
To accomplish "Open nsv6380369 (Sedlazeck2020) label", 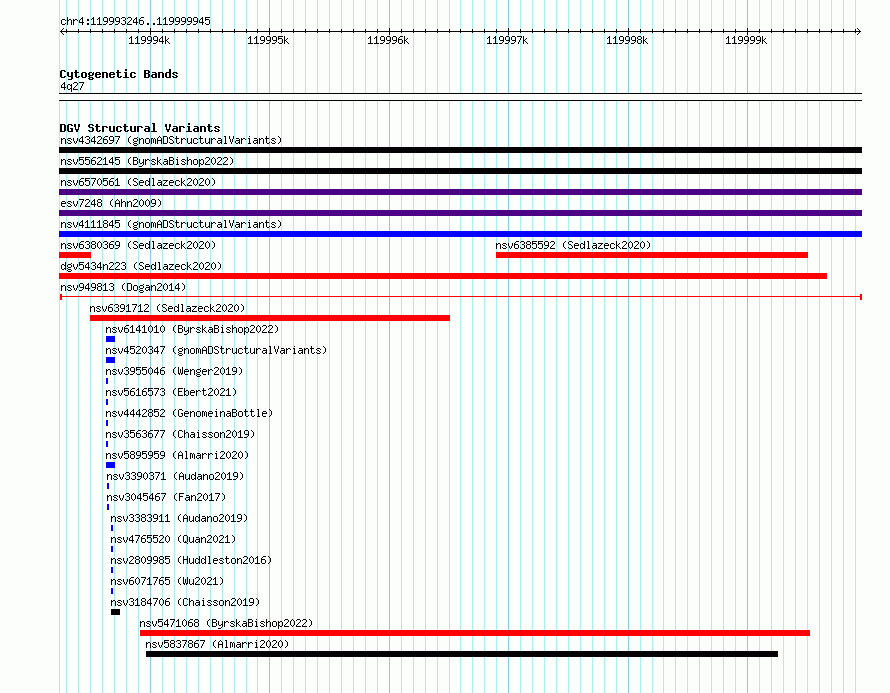I will (138, 245).
